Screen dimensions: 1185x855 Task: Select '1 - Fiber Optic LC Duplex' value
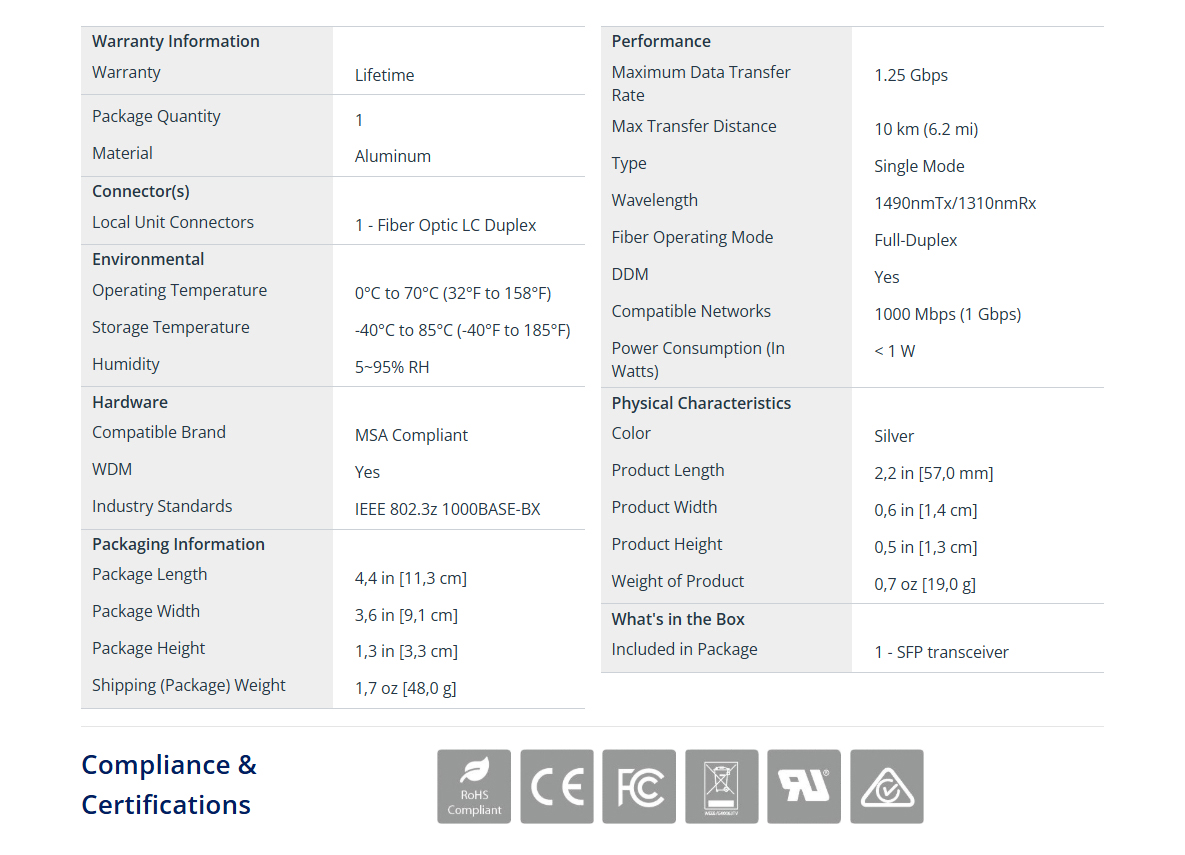point(445,225)
